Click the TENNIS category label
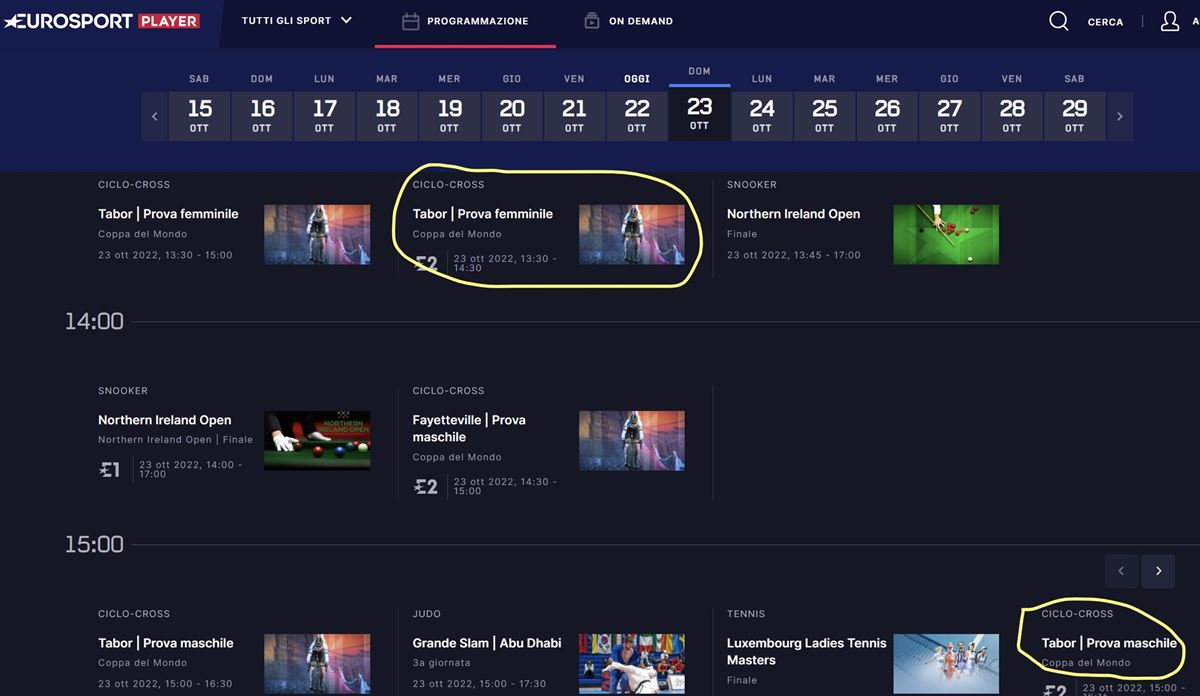This screenshot has height=696, width=1200. pos(746,614)
